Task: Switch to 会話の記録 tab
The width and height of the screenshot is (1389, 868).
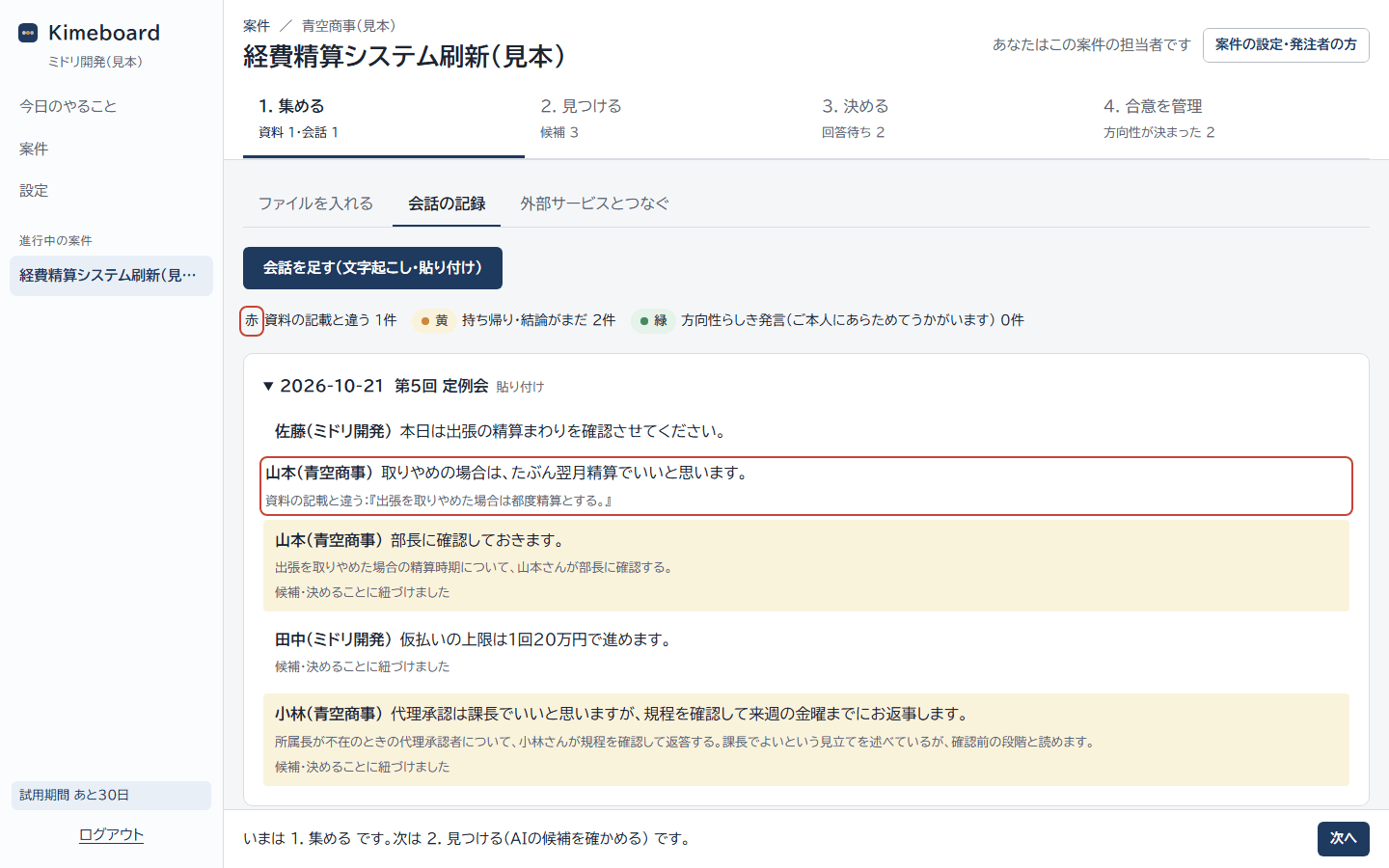Action: [447, 203]
